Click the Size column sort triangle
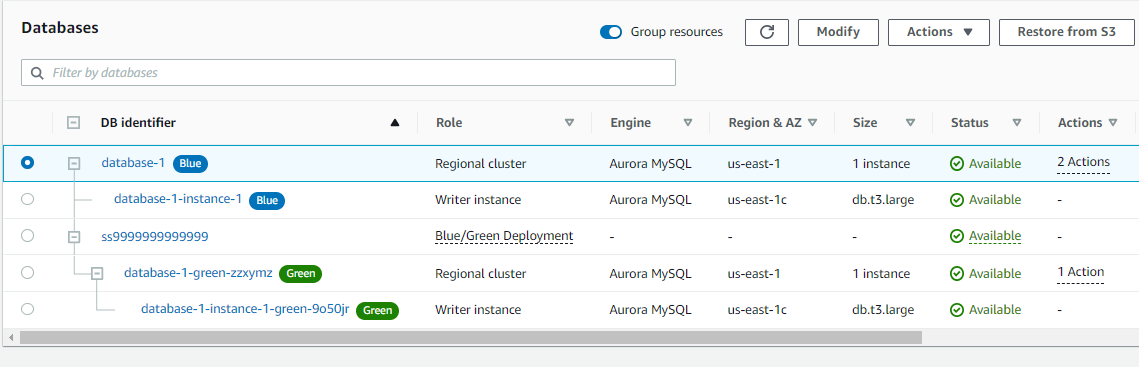This screenshot has width=1139, height=367. 909,123
